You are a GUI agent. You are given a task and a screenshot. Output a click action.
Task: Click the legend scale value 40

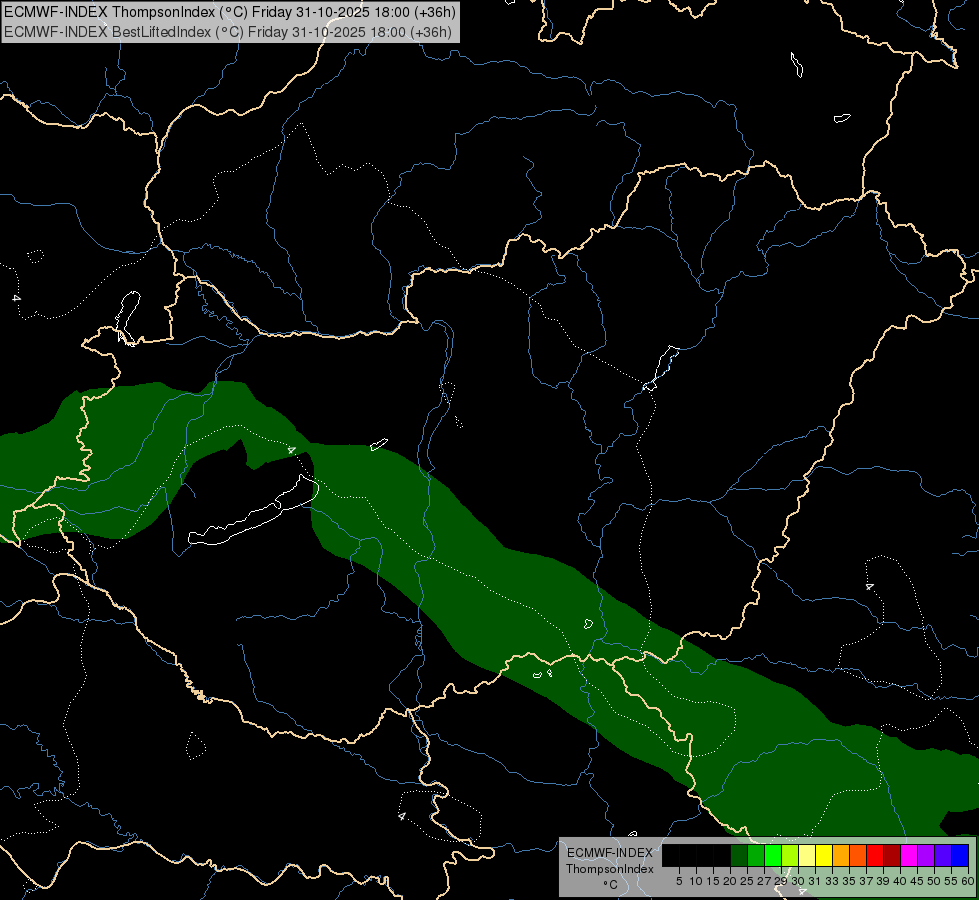900,881
